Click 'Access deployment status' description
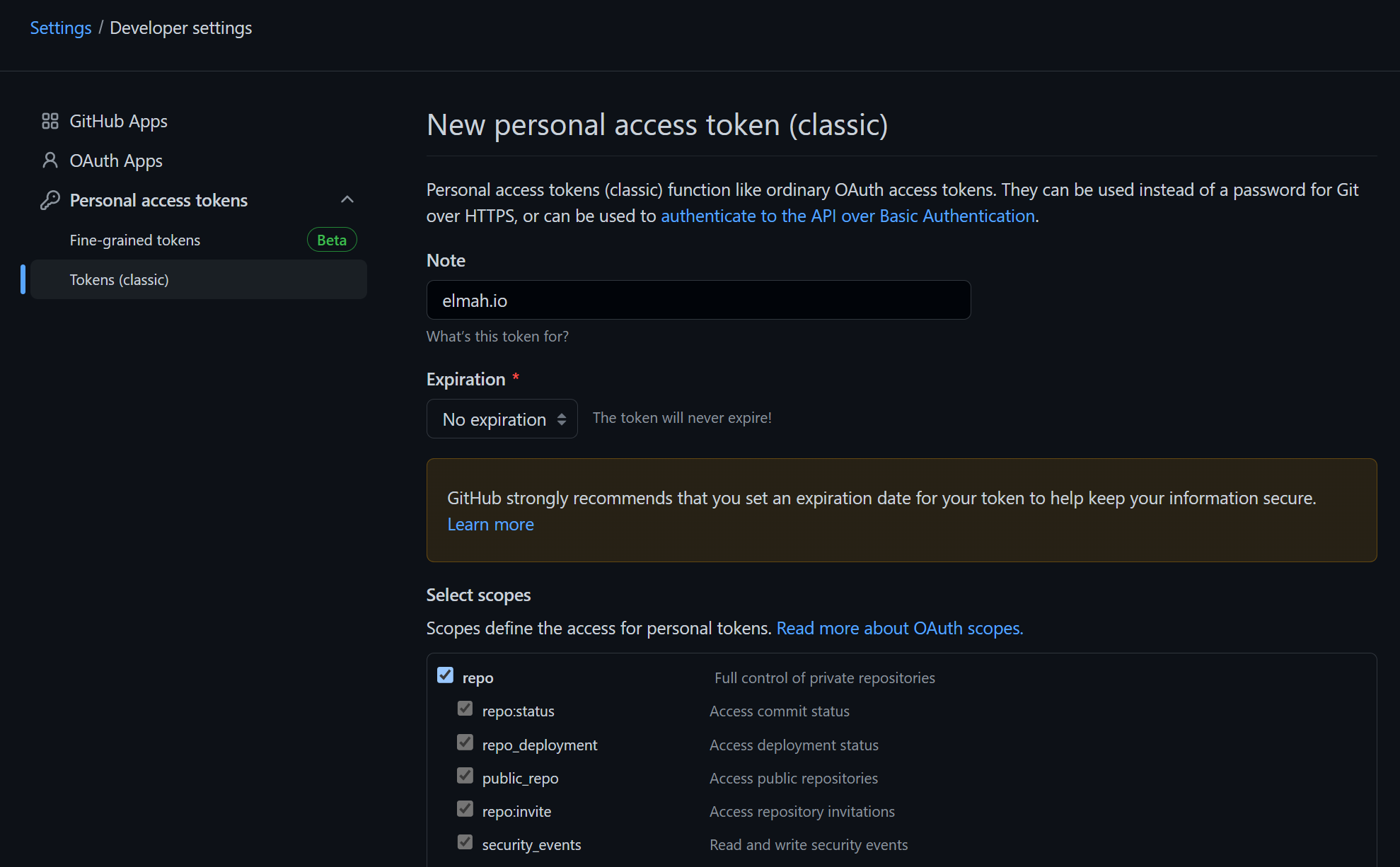1400x867 pixels. click(794, 745)
